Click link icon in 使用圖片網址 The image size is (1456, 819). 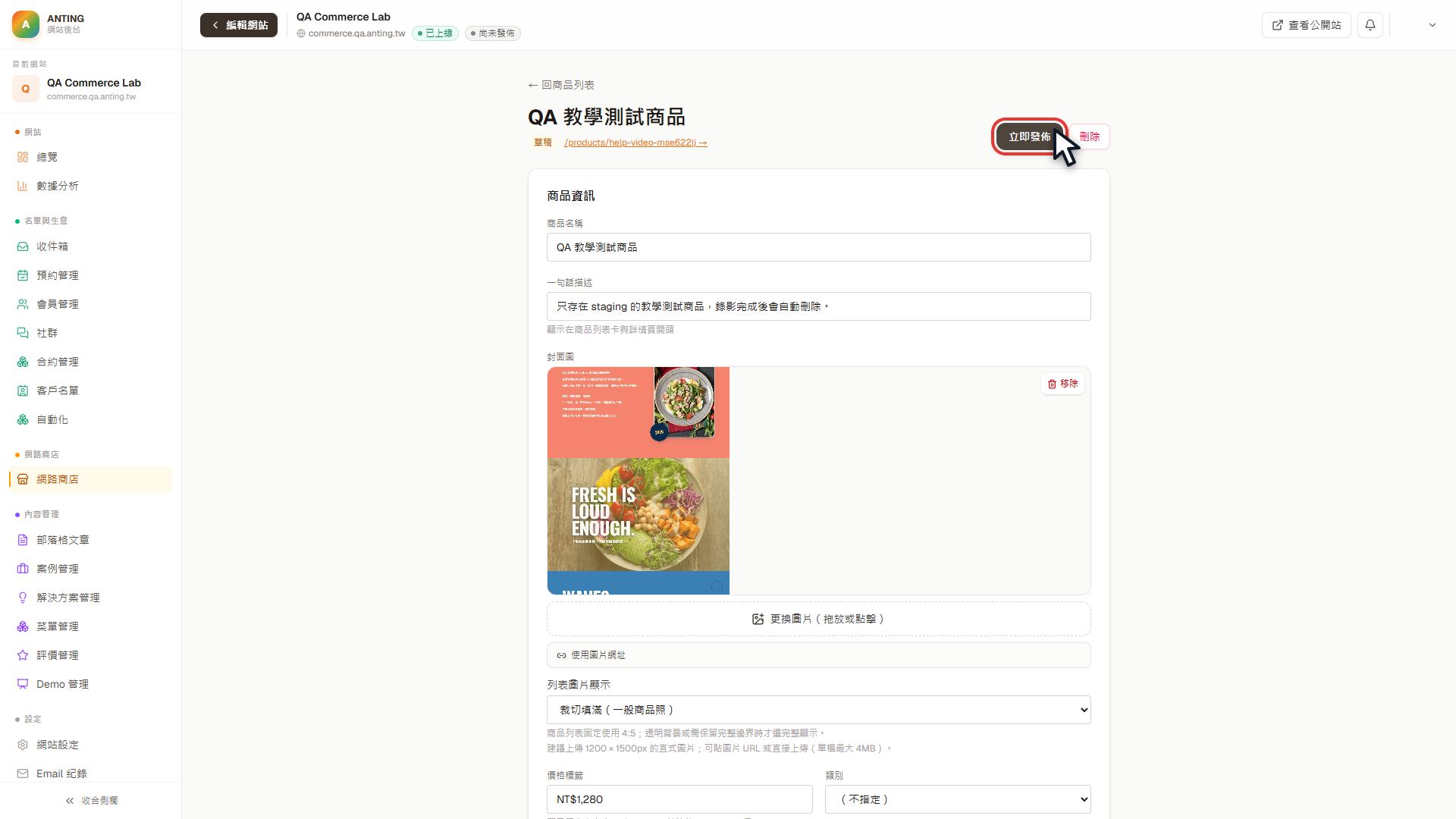click(561, 655)
